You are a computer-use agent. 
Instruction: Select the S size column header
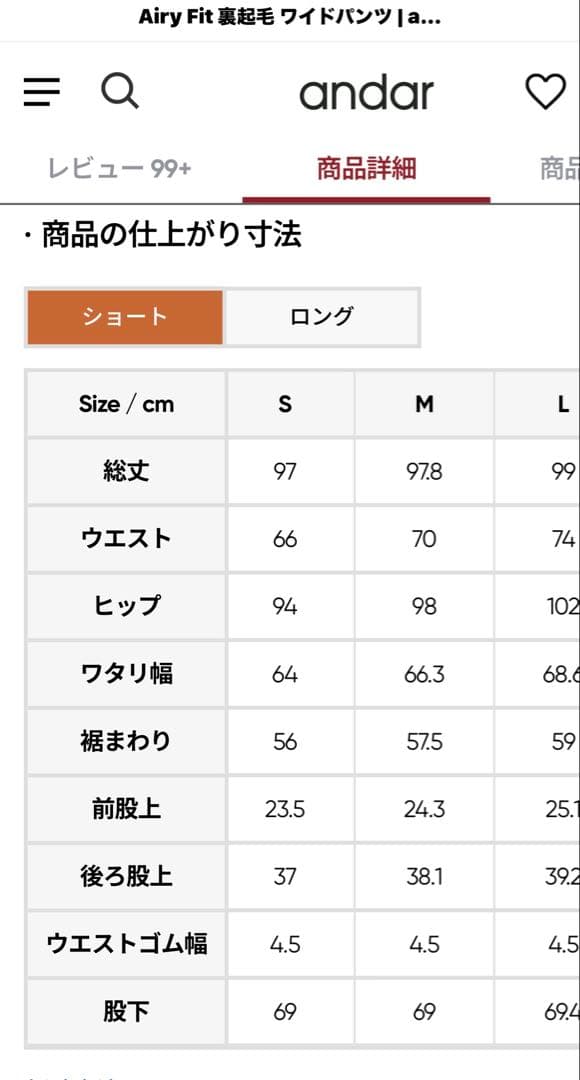[x=285, y=404]
